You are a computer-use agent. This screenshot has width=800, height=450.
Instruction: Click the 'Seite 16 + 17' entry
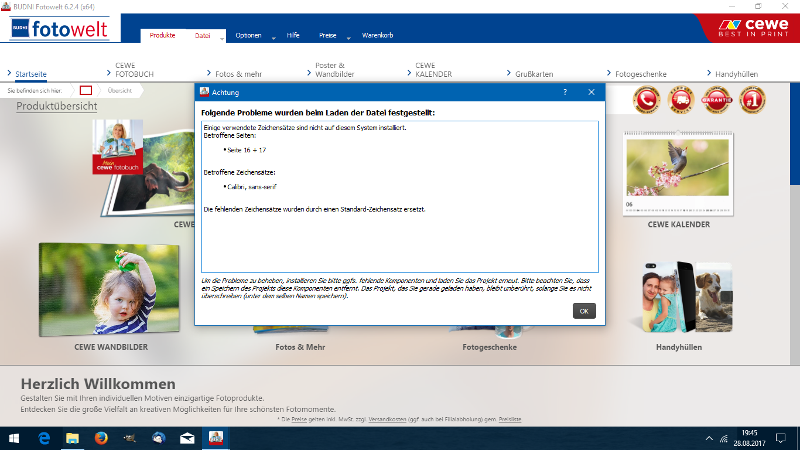point(246,150)
